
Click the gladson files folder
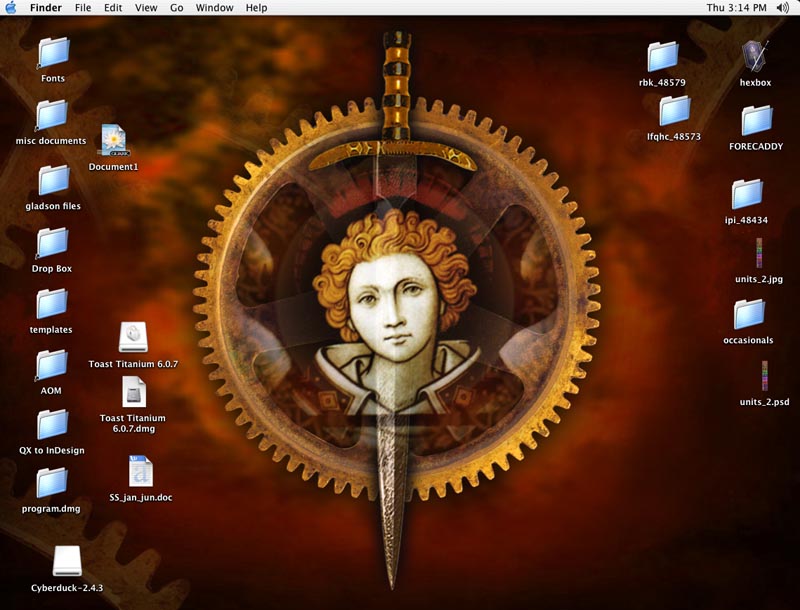(x=53, y=180)
